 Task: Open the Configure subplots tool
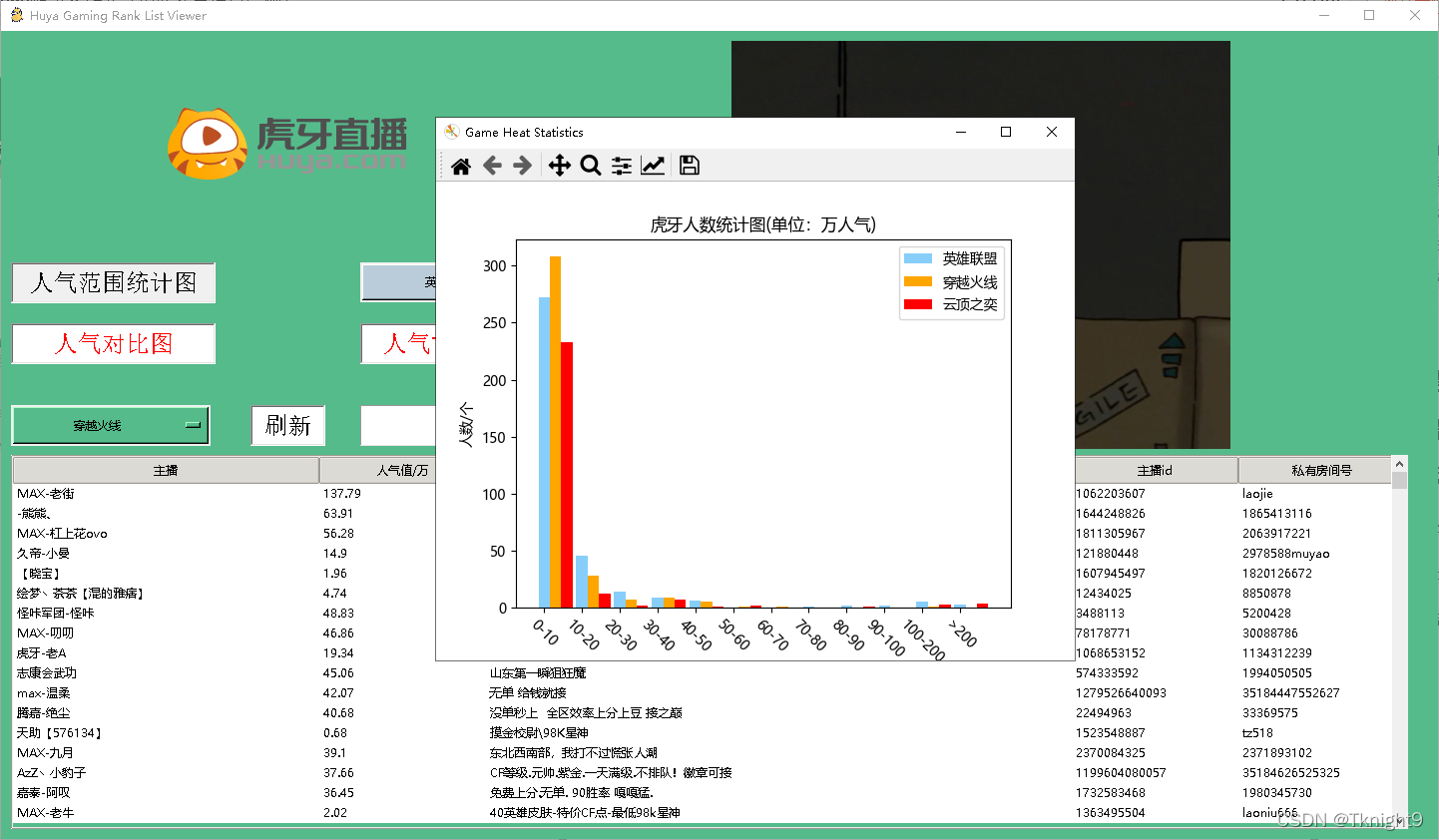(x=622, y=166)
